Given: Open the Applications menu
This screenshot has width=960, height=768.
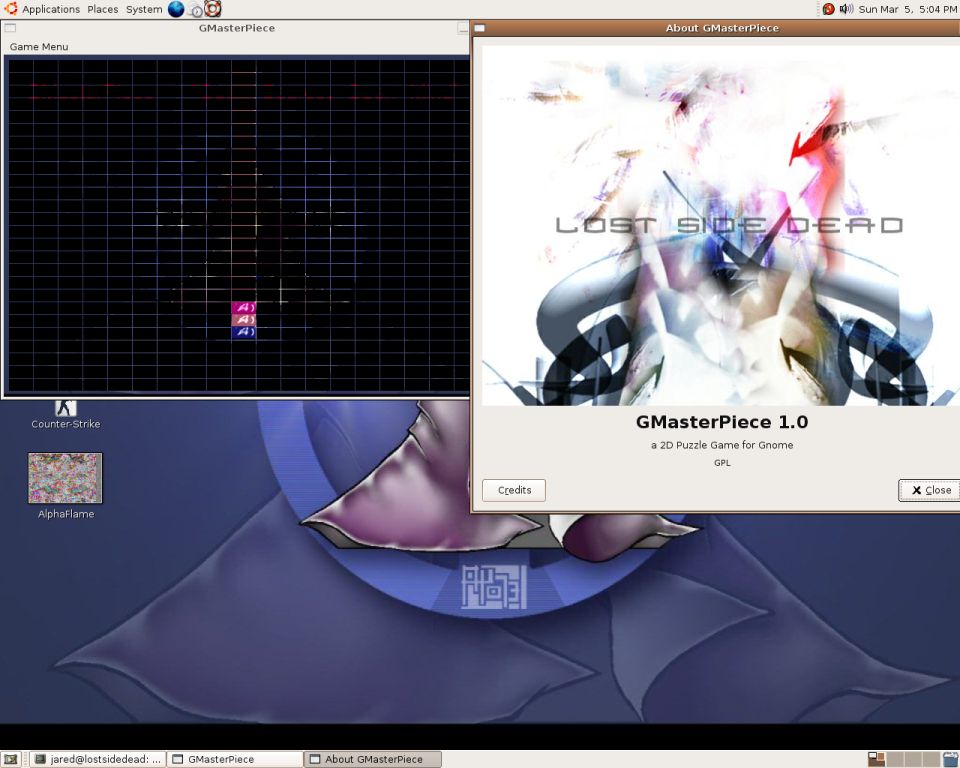Looking at the screenshot, I should pos(51,9).
